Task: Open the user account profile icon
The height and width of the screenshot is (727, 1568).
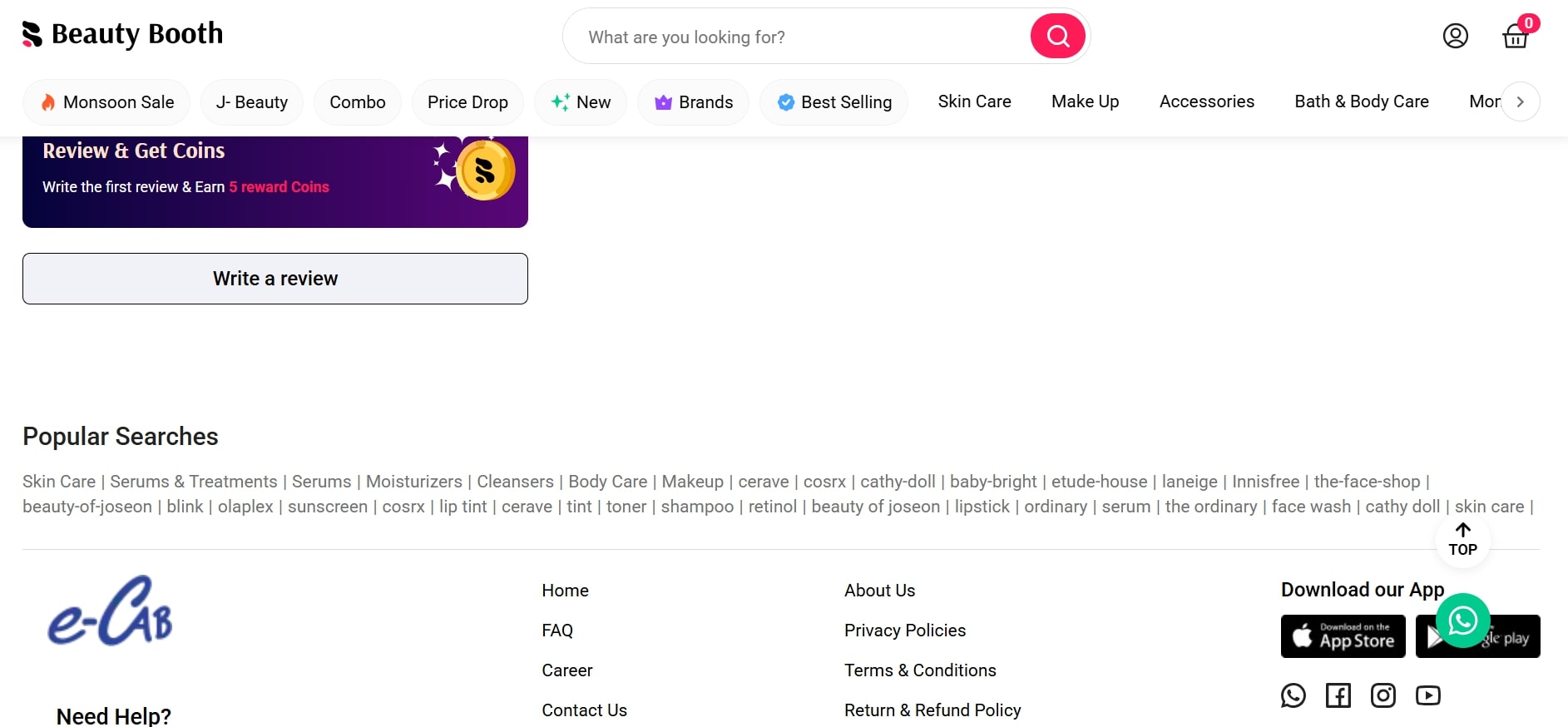Action: point(1455,36)
